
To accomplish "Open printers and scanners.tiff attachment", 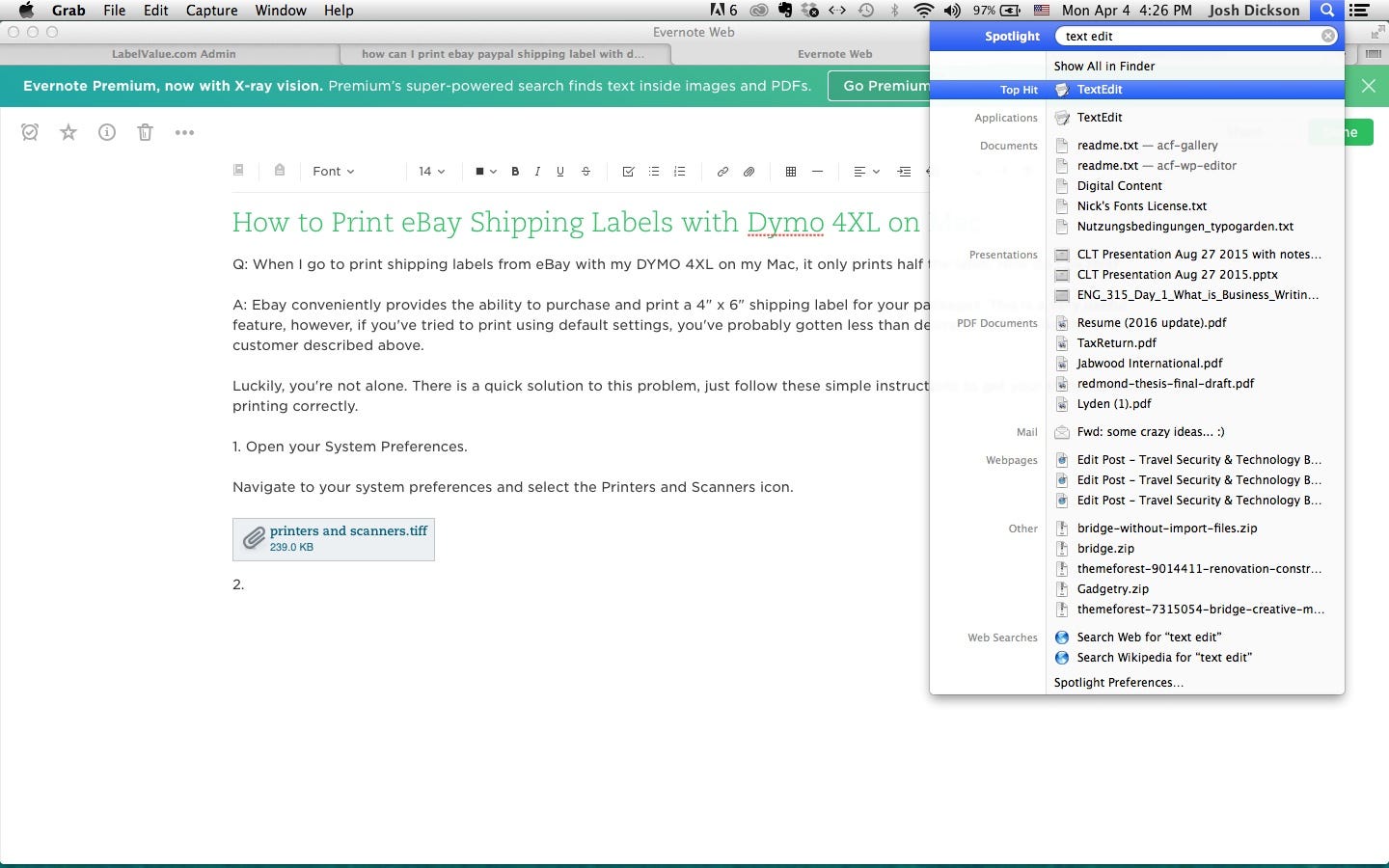I will tap(334, 539).
